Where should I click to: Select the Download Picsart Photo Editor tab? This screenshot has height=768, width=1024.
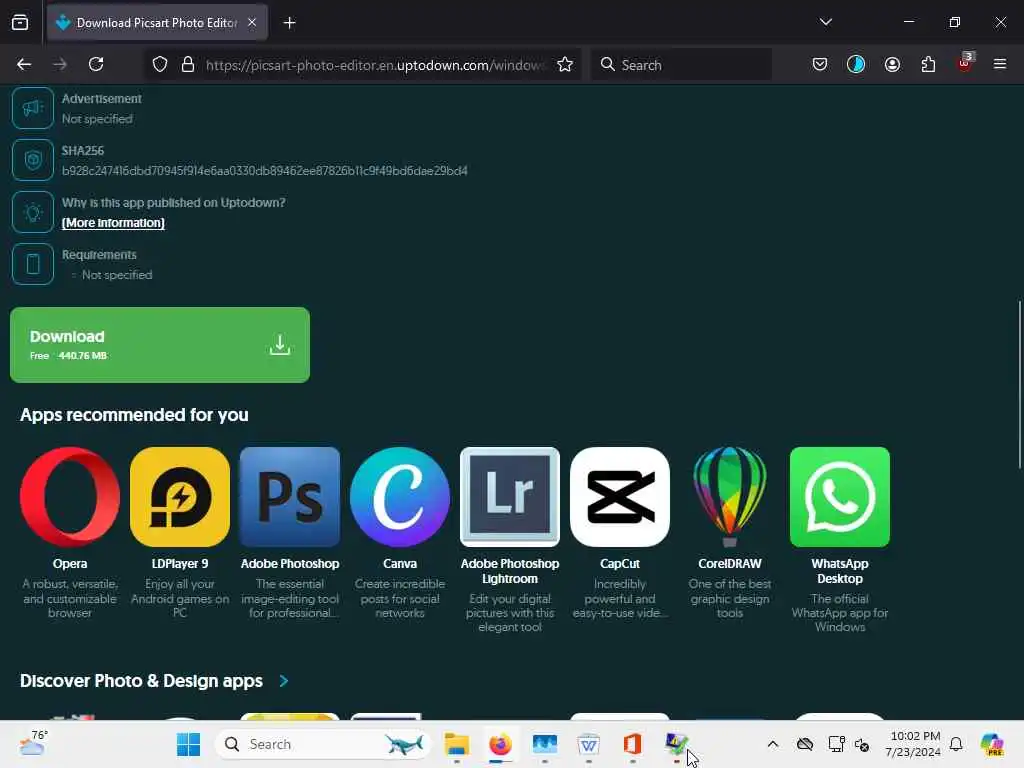coord(157,23)
